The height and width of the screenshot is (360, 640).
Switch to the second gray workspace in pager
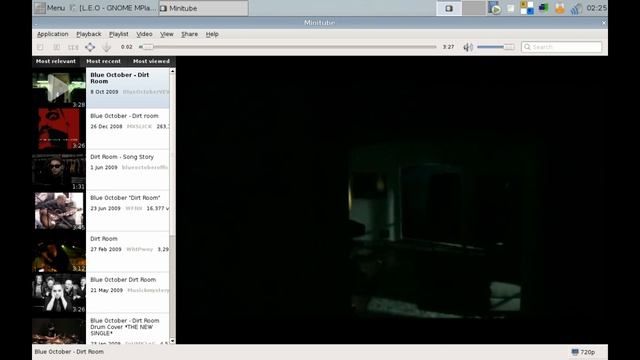[x=473, y=8]
